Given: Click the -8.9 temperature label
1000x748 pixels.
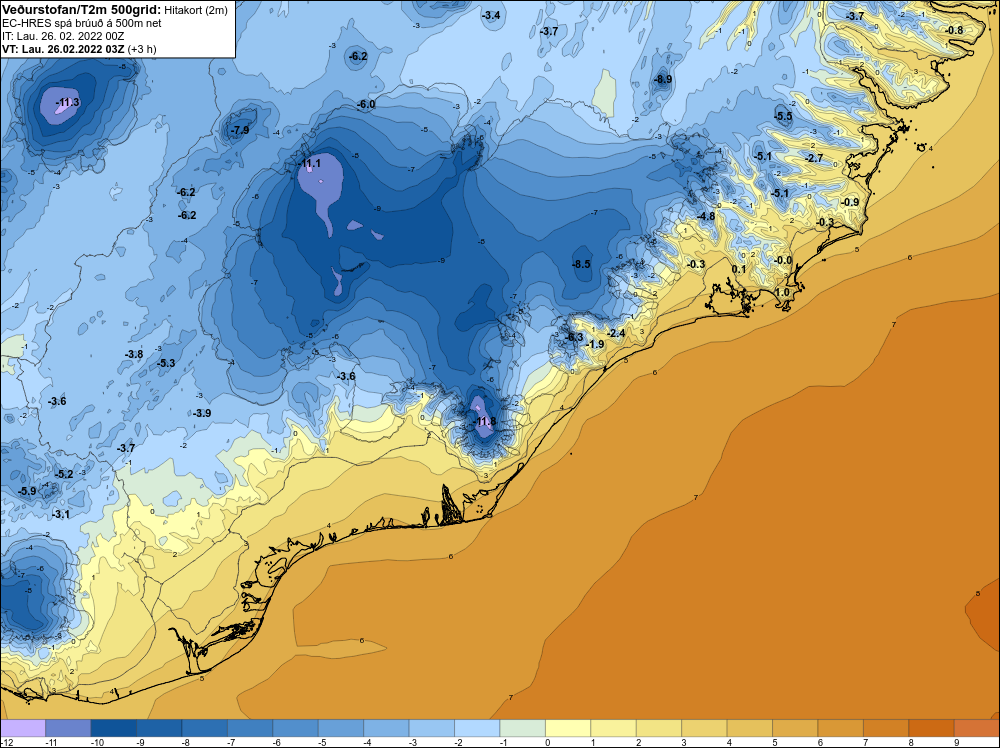Looking at the screenshot, I should tap(663, 79).
